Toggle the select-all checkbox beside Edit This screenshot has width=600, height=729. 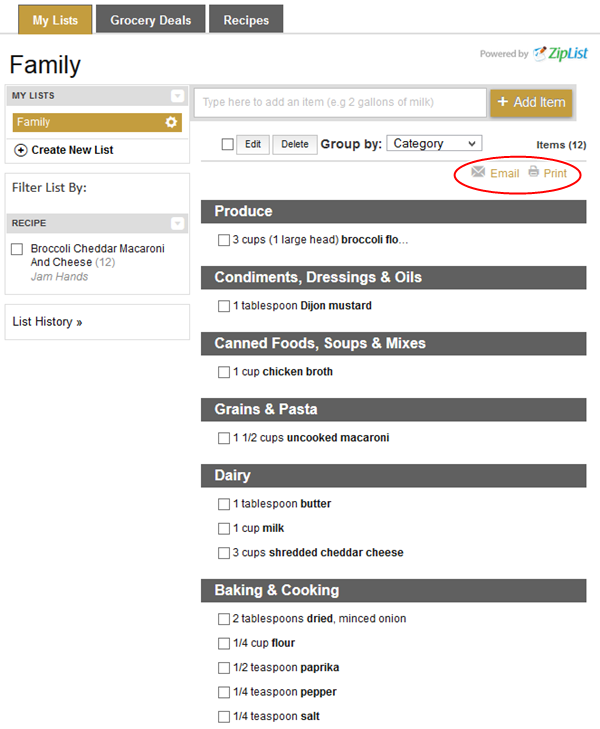228,145
